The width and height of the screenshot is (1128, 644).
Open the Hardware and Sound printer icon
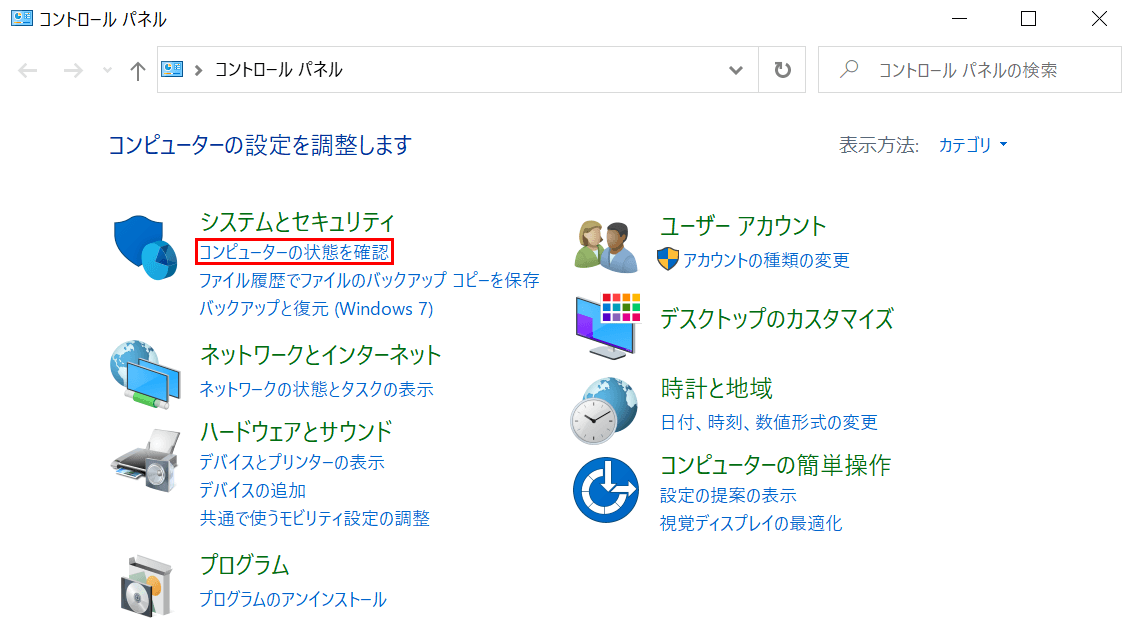click(145, 461)
